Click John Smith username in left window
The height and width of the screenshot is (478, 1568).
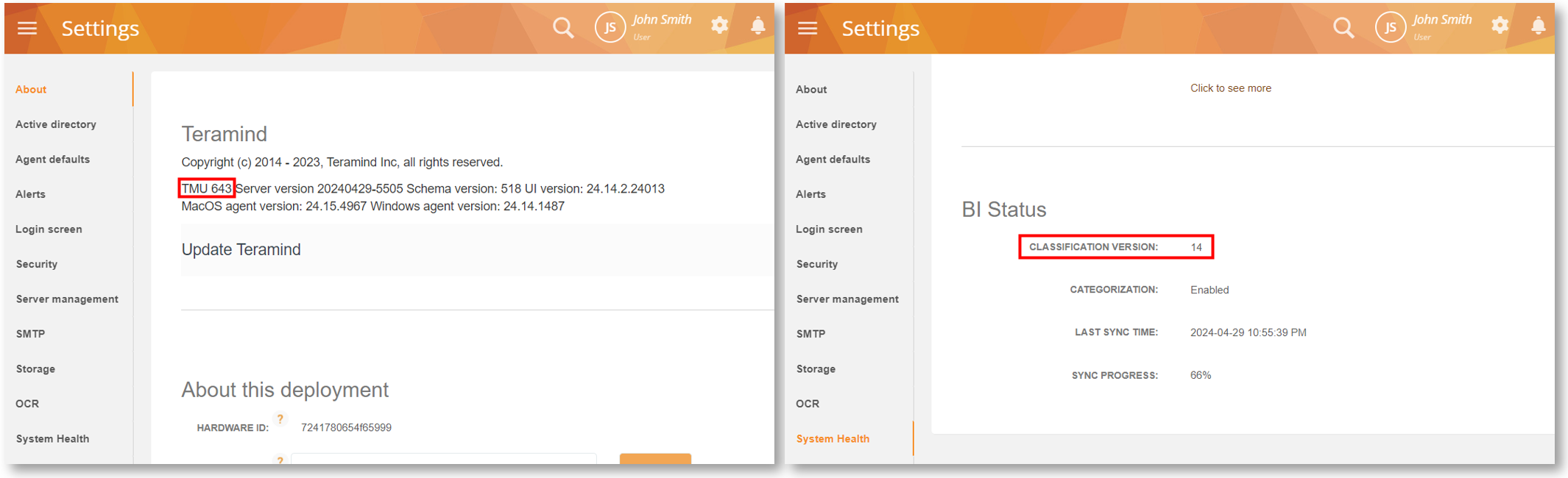662,20
